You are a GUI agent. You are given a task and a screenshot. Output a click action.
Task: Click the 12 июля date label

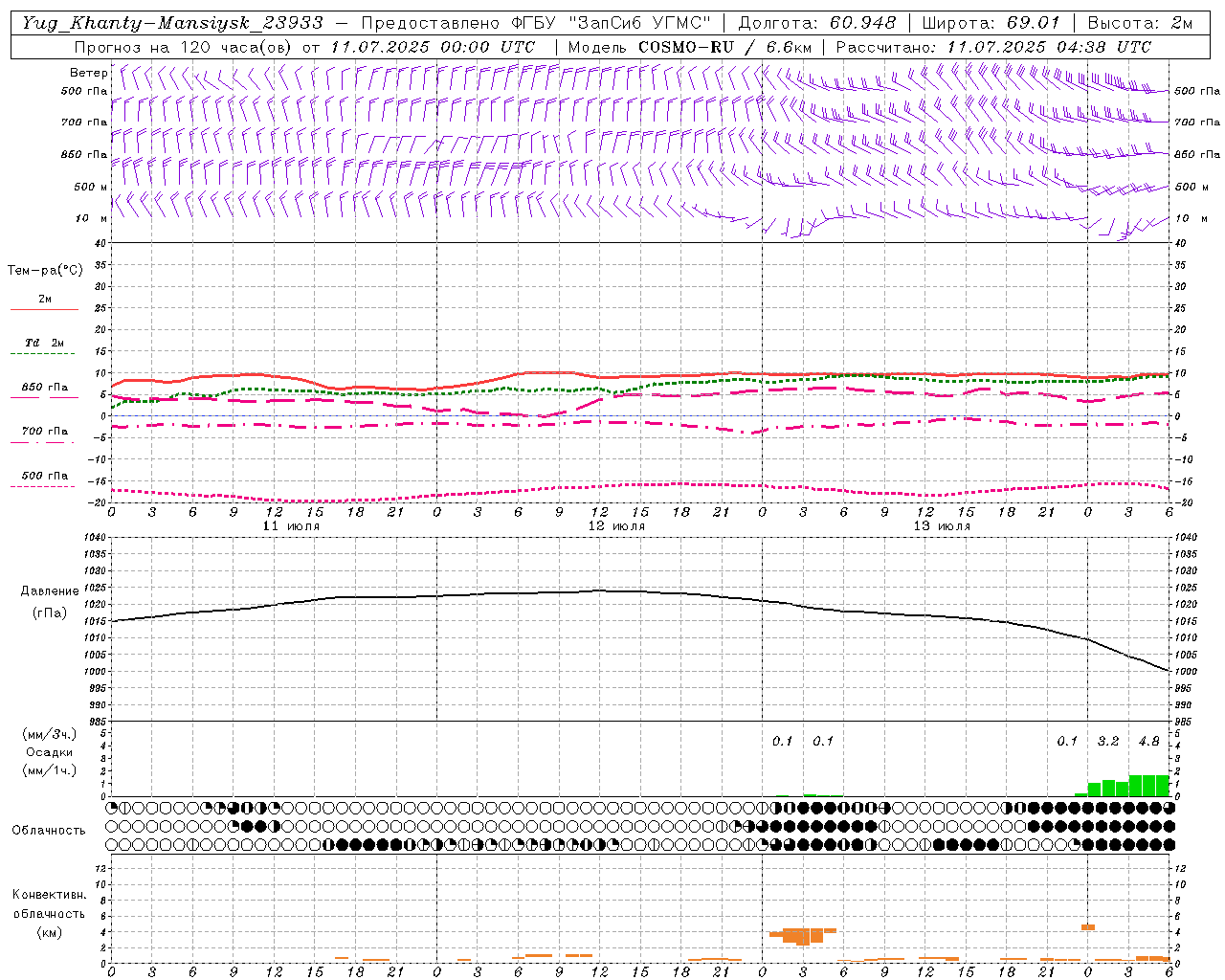(616, 526)
